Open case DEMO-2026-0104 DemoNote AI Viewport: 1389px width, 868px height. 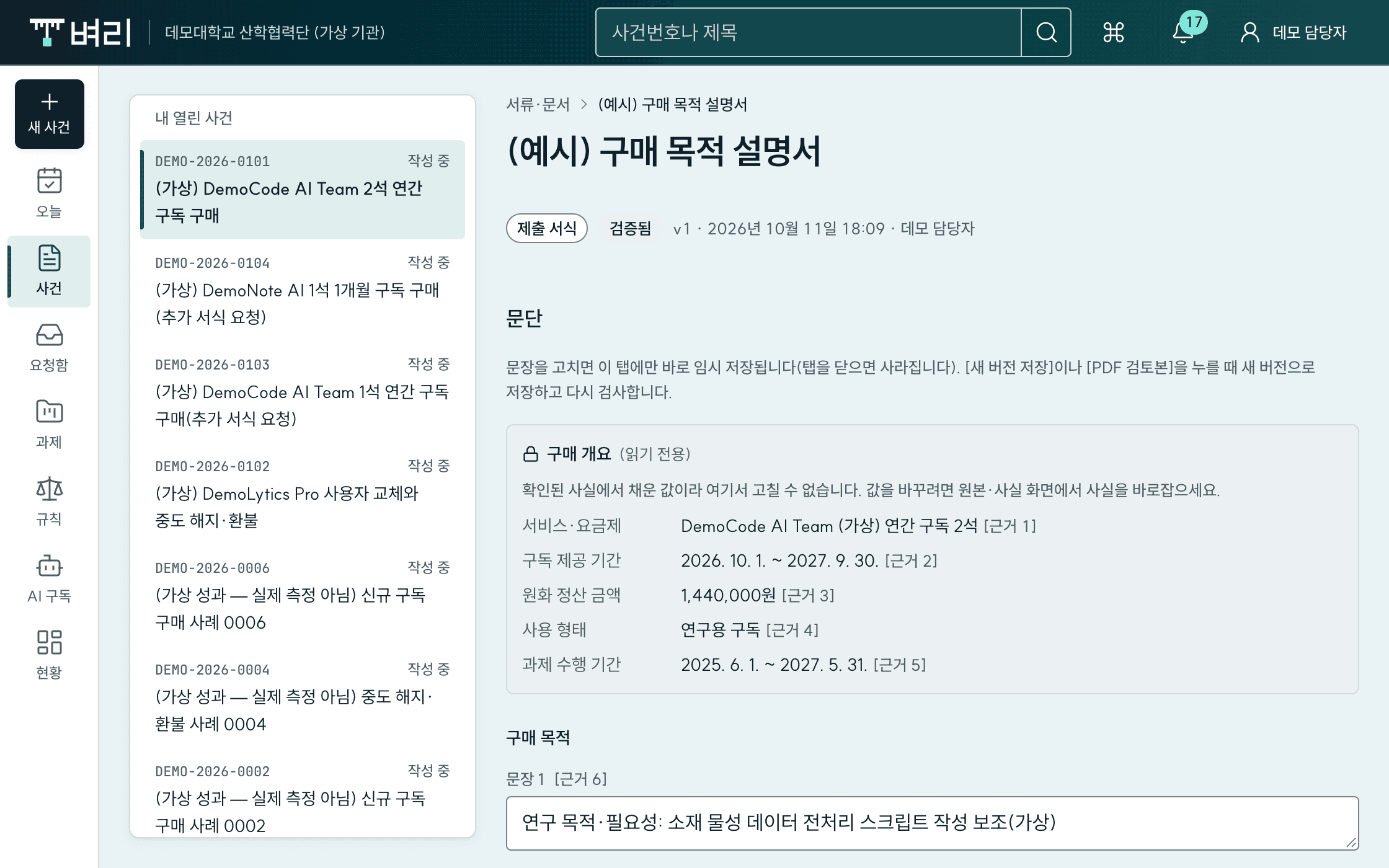coord(303,290)
